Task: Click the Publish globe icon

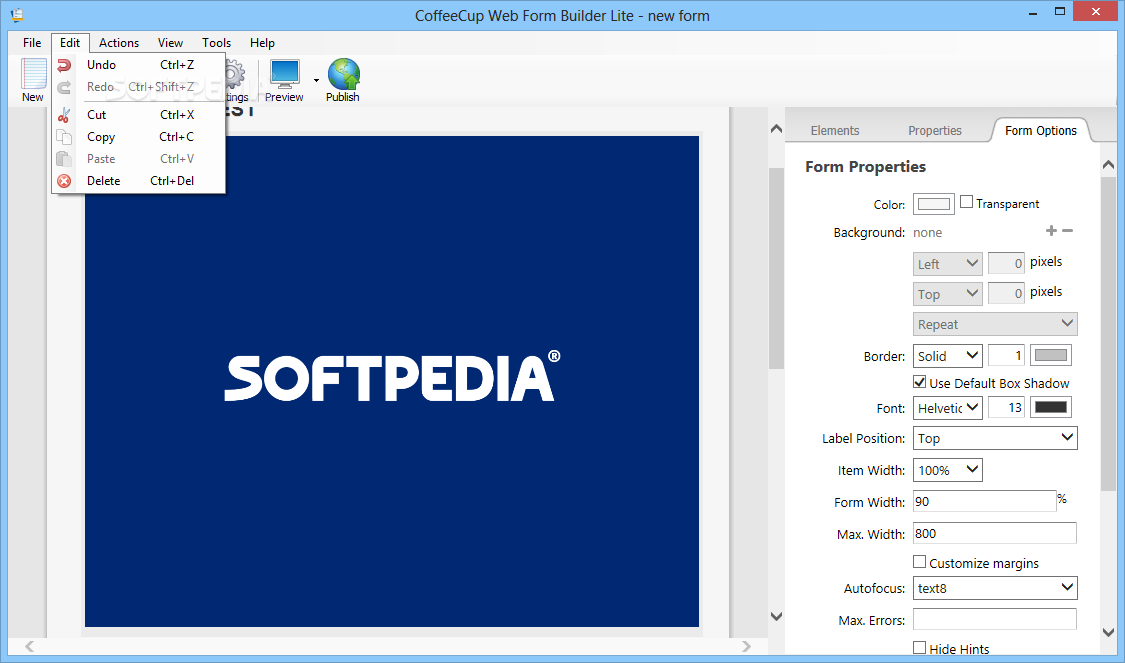Action: point(343,74)
